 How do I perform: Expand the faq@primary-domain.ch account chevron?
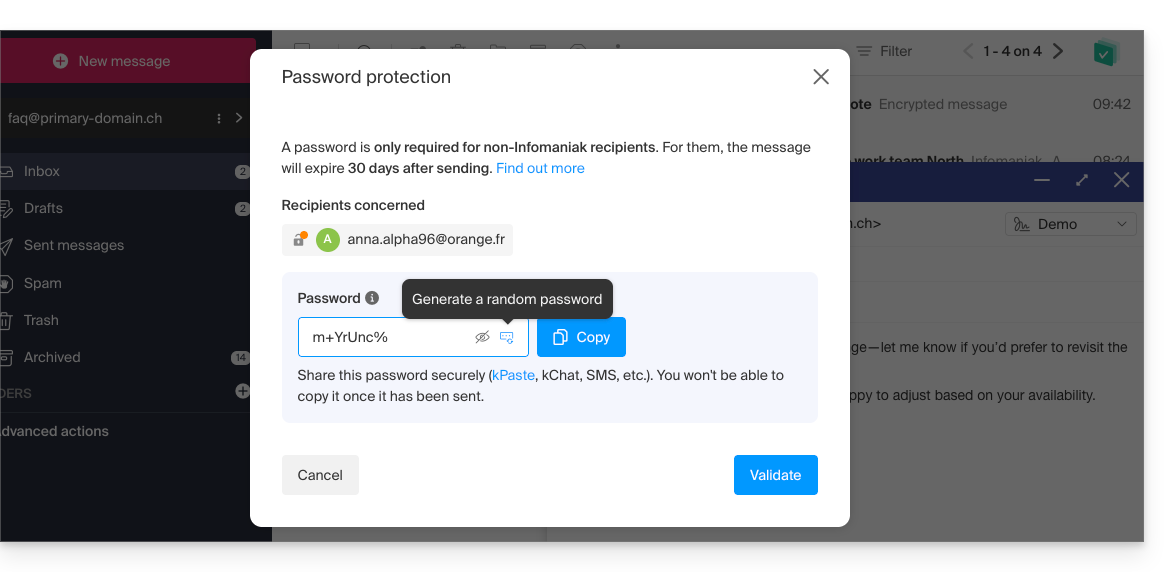pos(239,118)
